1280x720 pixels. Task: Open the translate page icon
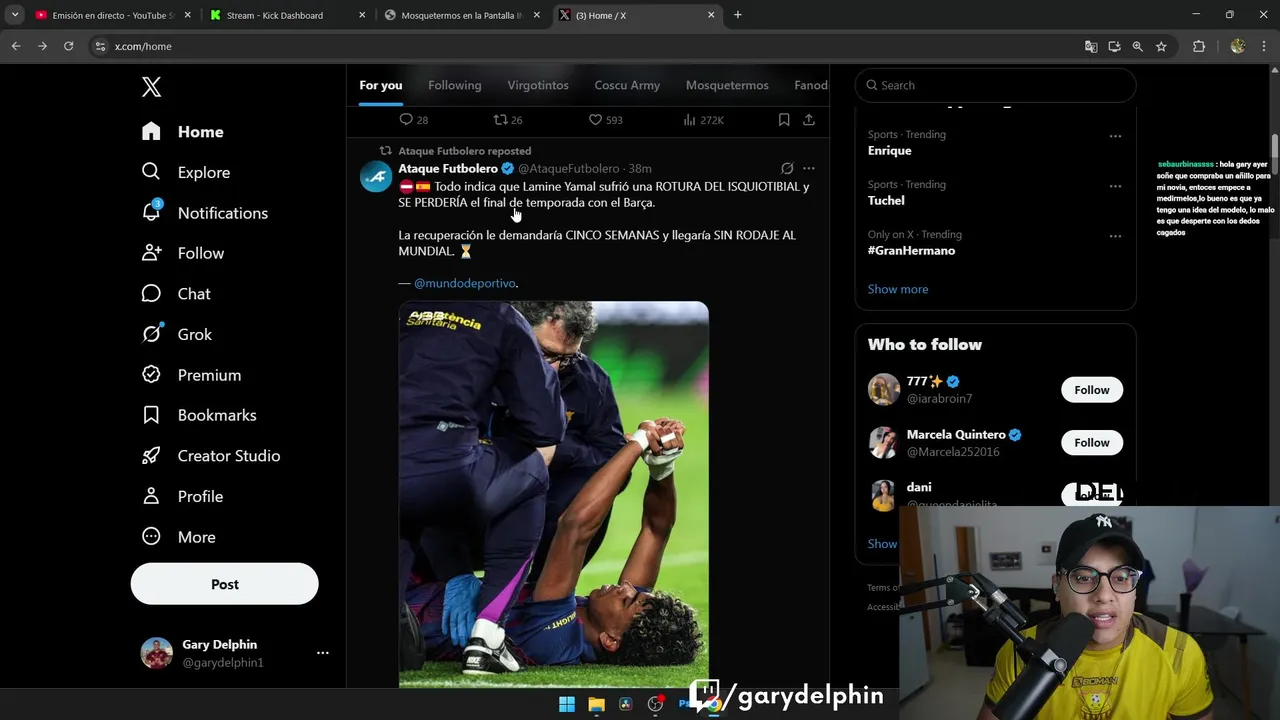[x=1091, y=46]
